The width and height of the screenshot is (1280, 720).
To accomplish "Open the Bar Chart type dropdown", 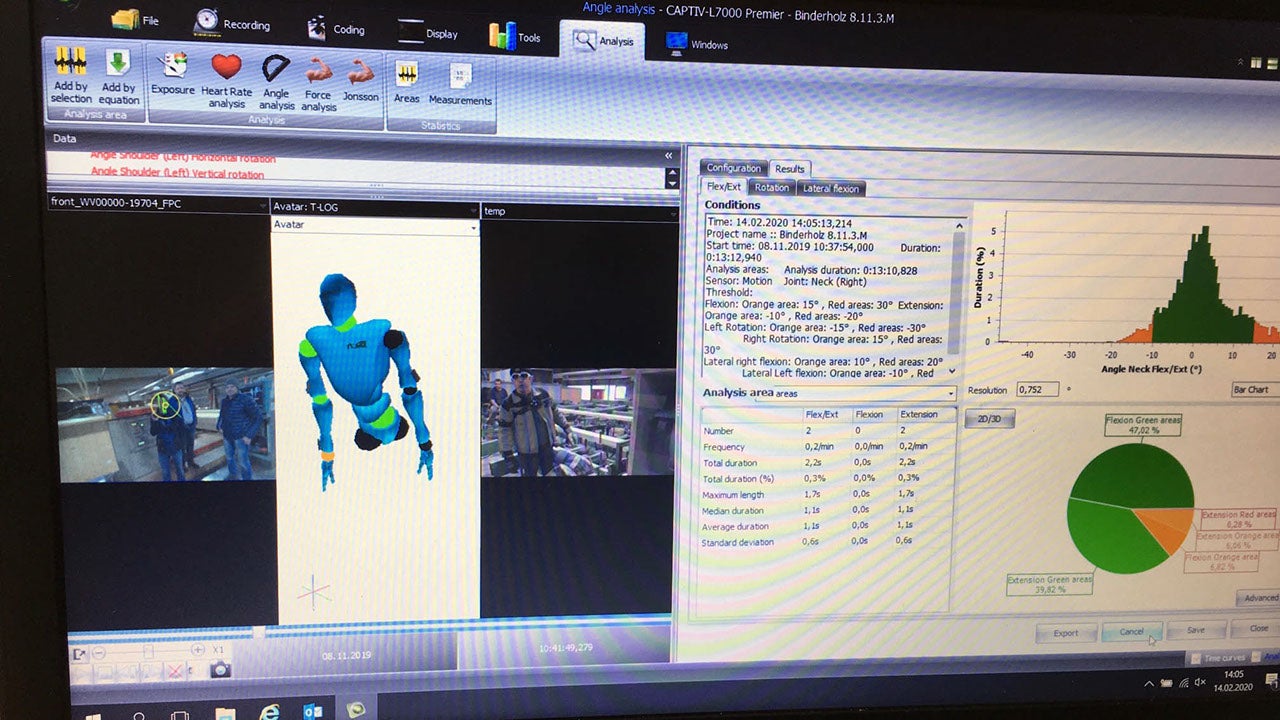I will point(1256,390).
